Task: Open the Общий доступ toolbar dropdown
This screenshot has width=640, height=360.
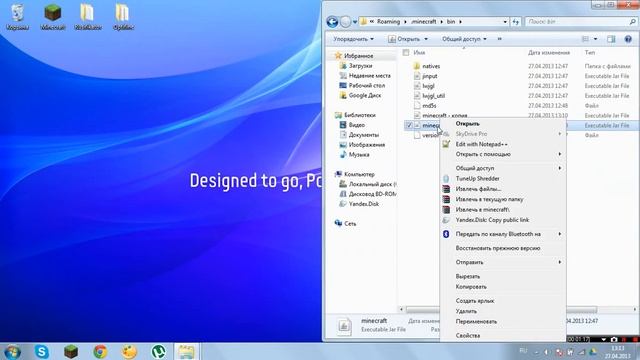Action: (464, 39)
